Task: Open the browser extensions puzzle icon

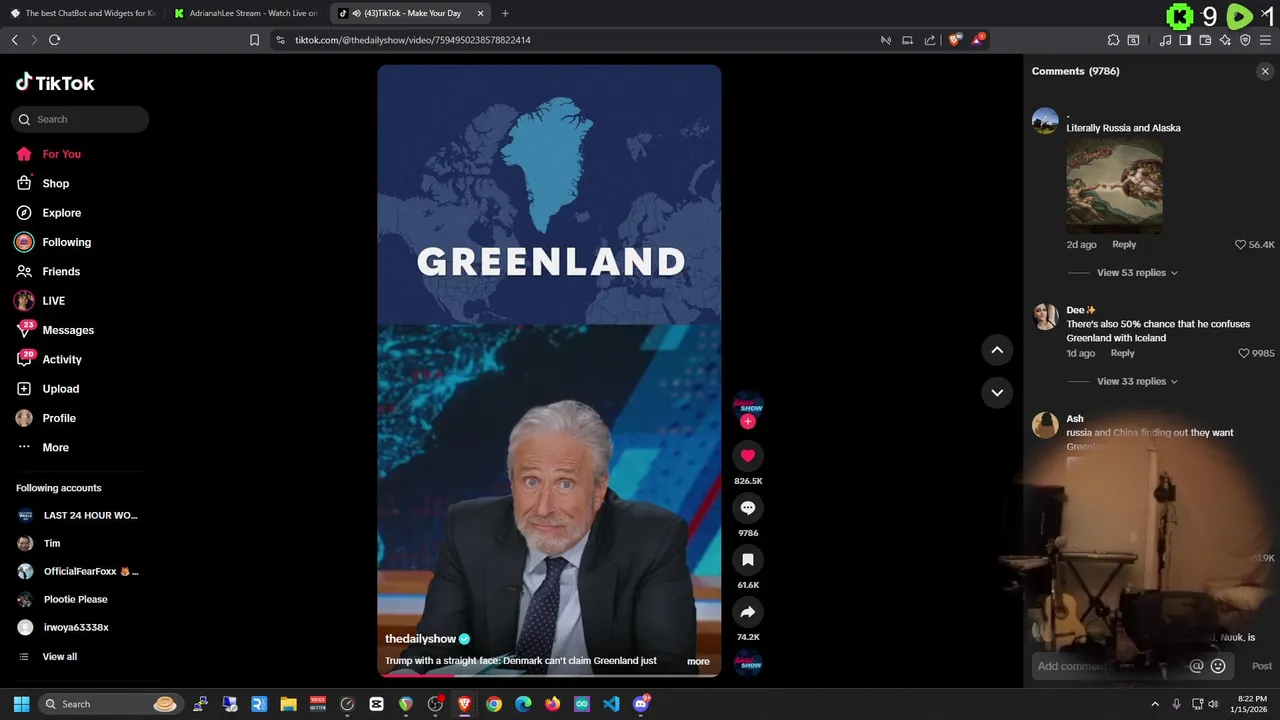Action: 1113,40
